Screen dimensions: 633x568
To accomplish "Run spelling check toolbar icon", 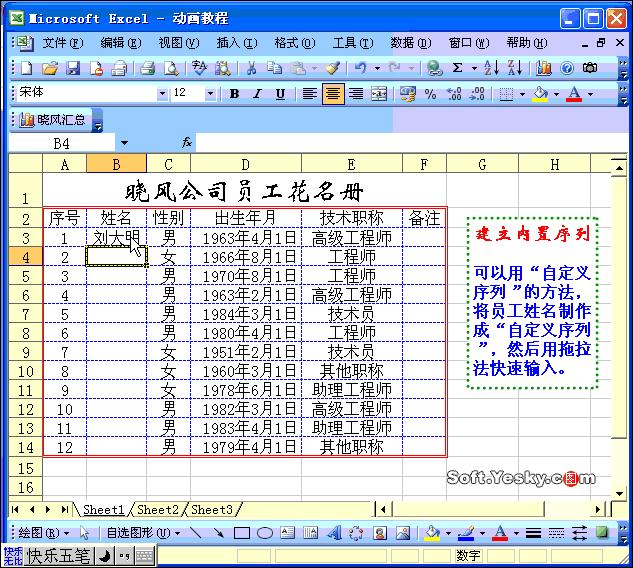I will click(199, 68).
